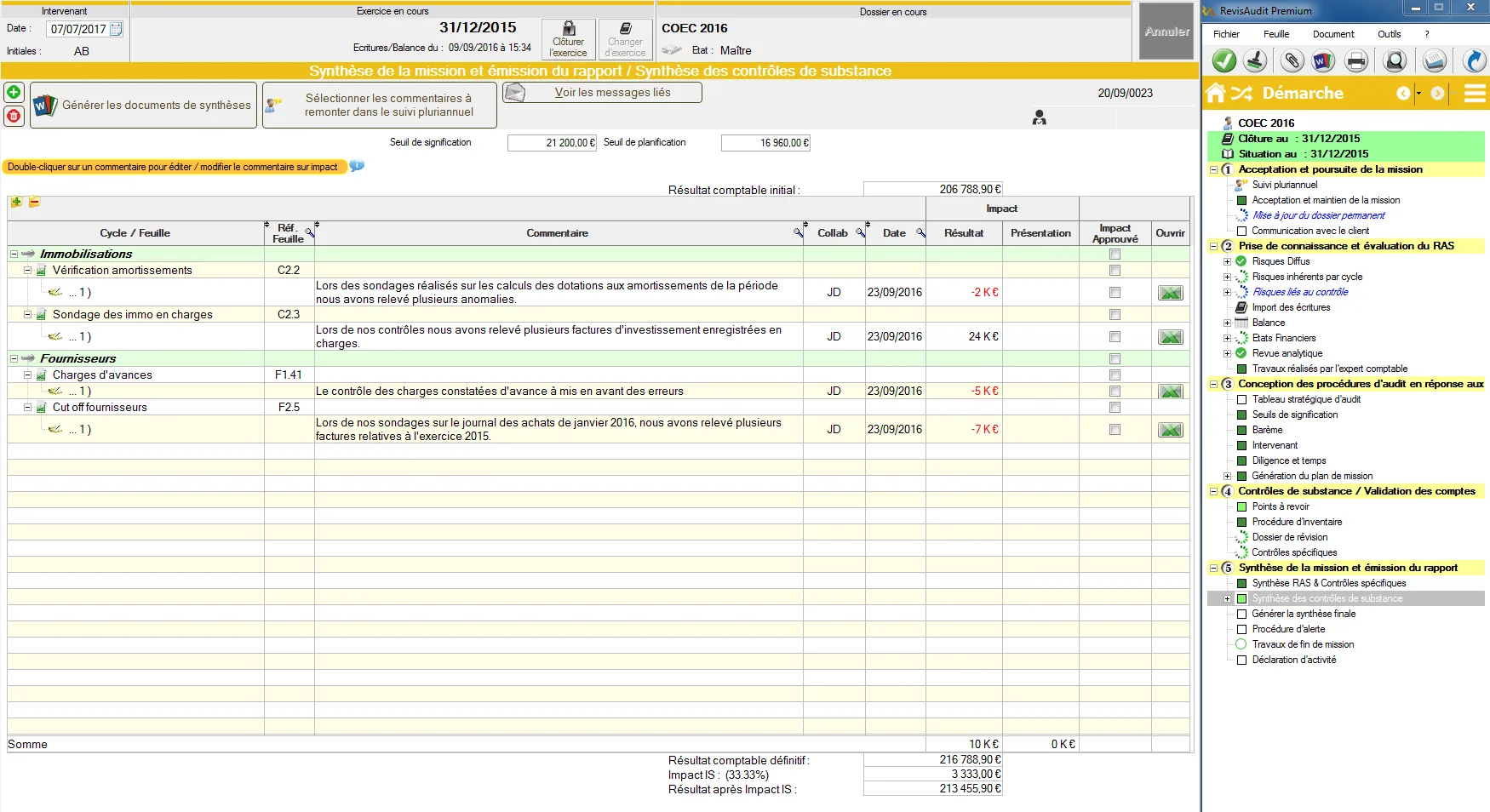Click the crossed-arrows shuffle icon
1490x812 pixels.
click(1242, 93)
